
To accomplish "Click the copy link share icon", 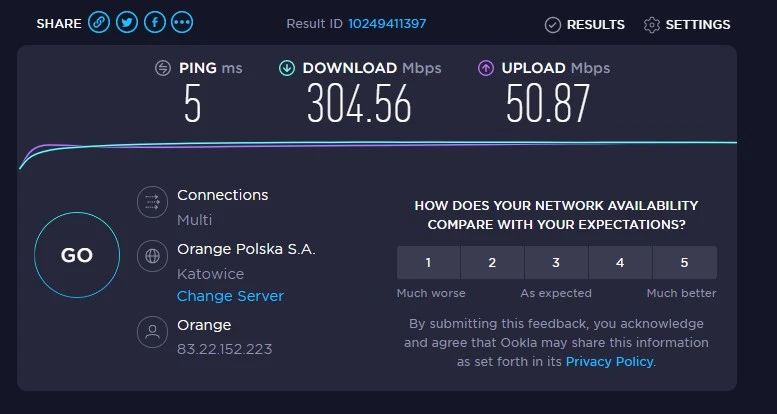I will click(x=99, y=23).
